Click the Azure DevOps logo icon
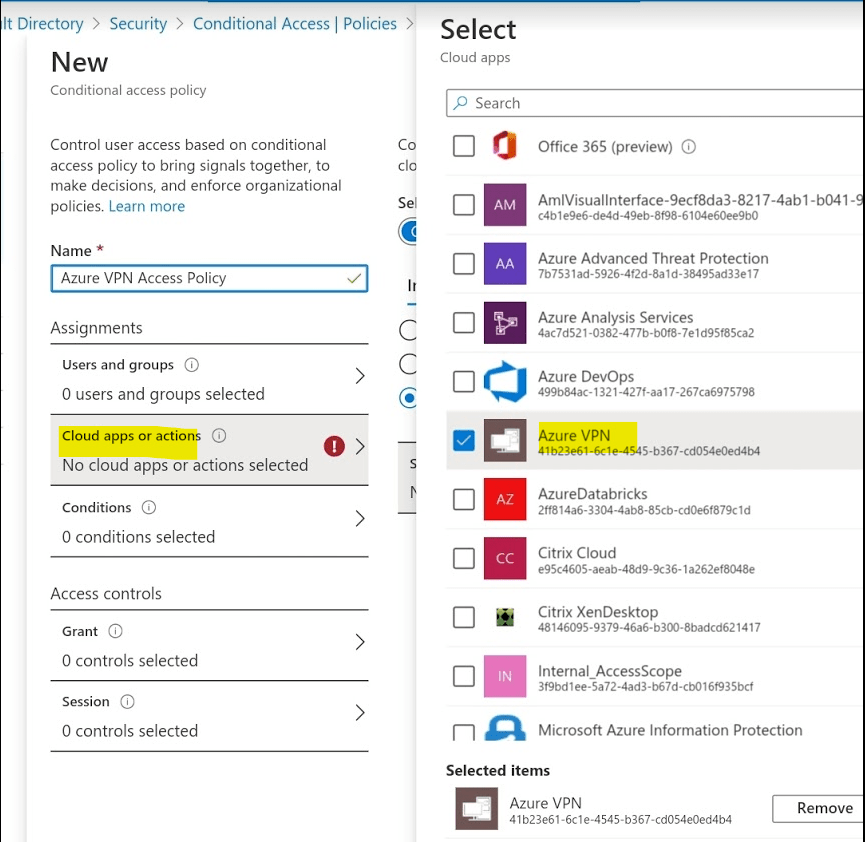The width and height of the screenshot is (865, 842). pyautogui.click(x=507, y=380)
